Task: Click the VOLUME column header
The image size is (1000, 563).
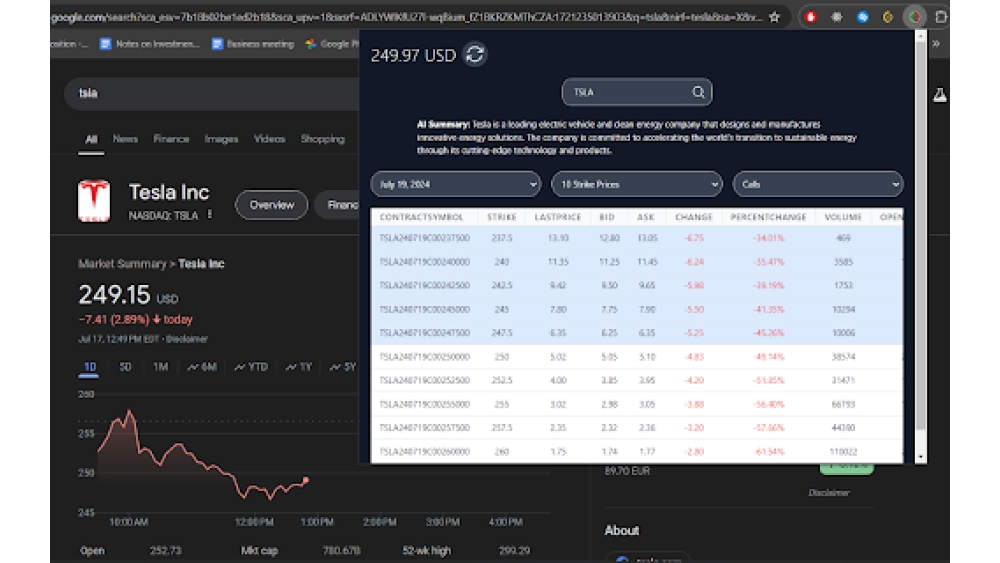Action: [843, 217]
